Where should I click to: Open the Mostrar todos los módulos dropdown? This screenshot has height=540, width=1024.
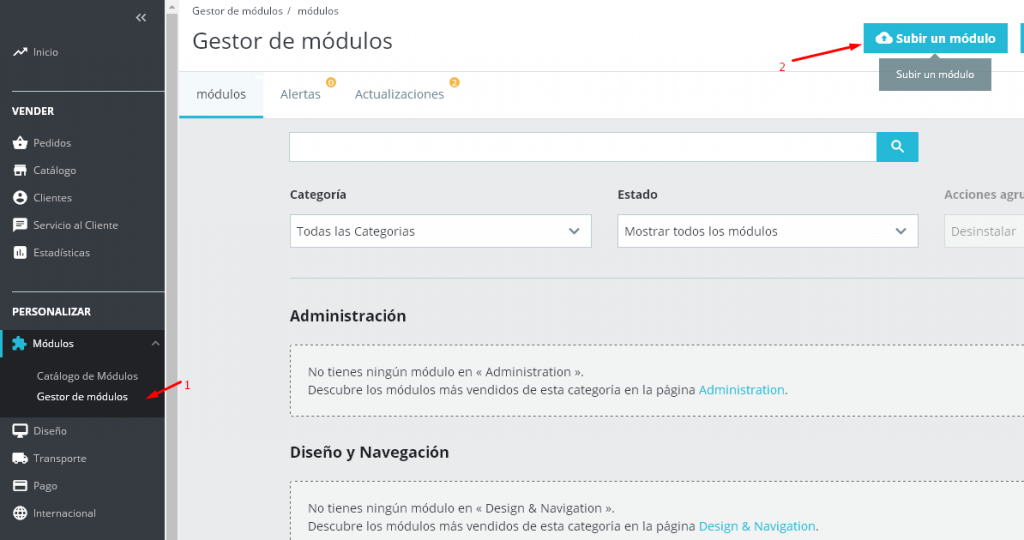click(x=767, y=231)
